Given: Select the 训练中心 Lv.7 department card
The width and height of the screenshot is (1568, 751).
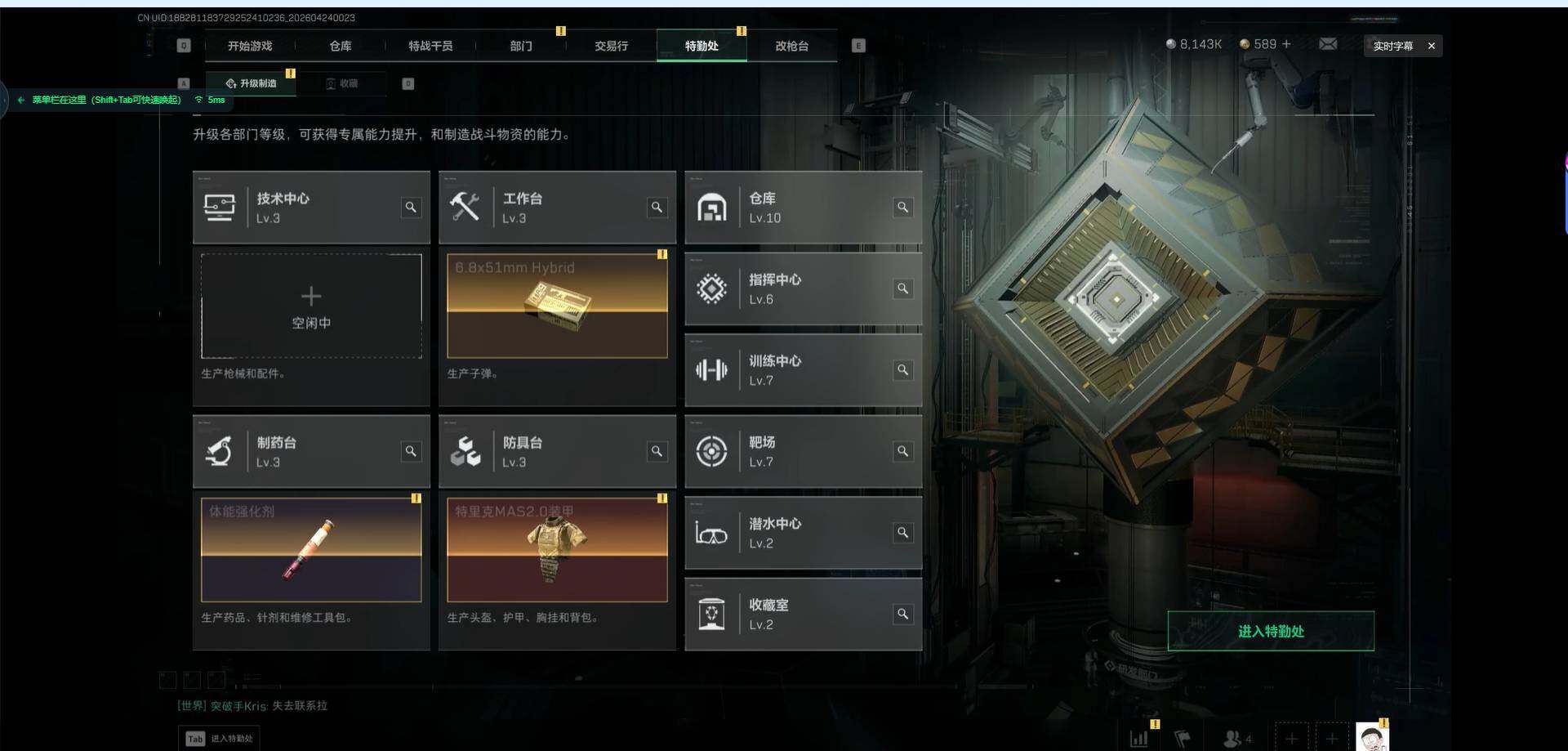Looking at the screenshot, I should (804, 370).
